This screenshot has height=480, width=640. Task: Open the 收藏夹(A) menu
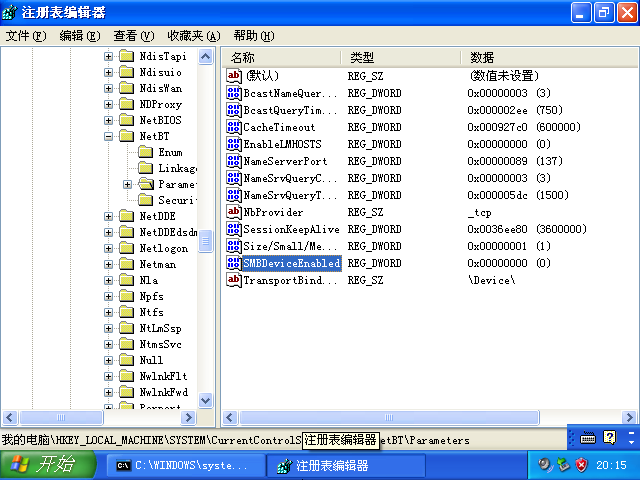(194, 36)
